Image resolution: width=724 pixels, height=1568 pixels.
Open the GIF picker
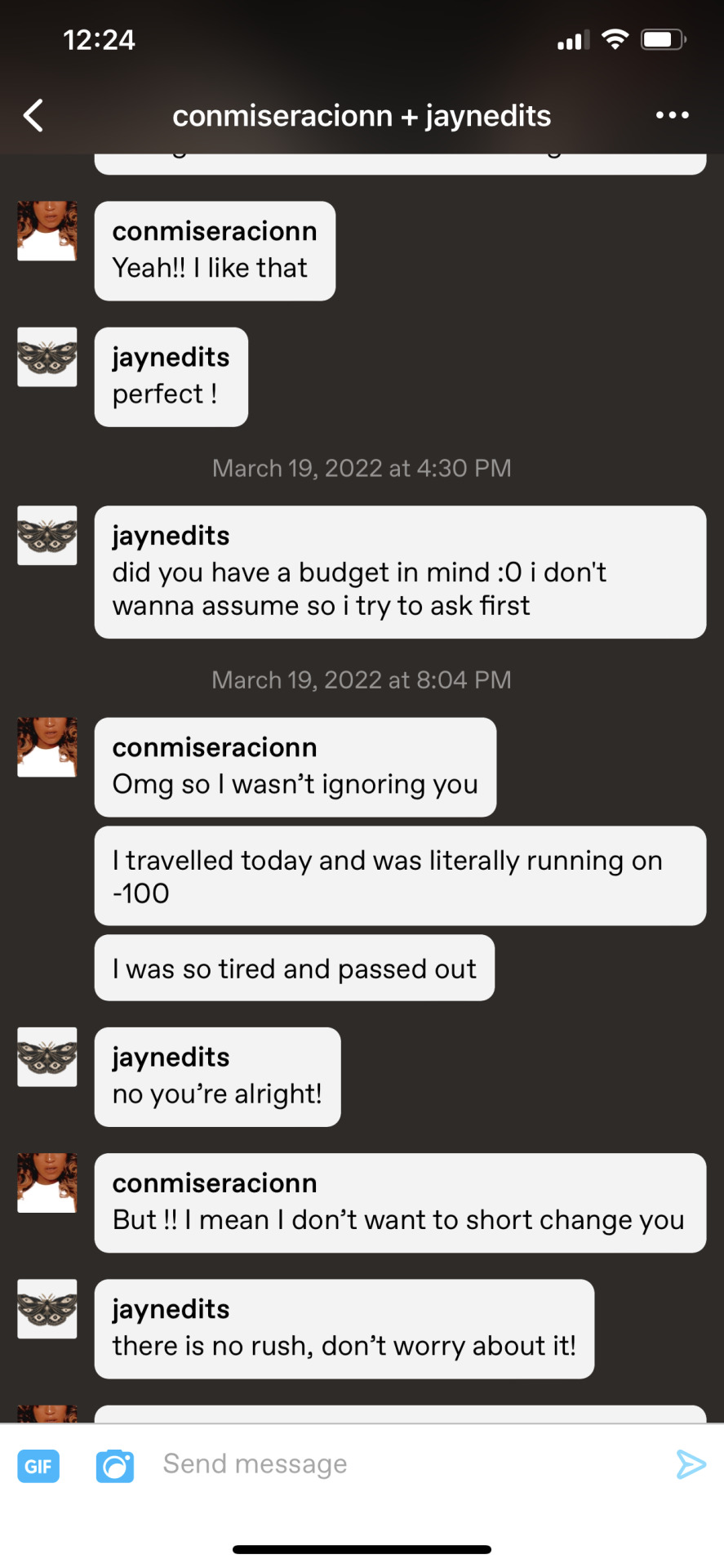[x=38, y=1466]
